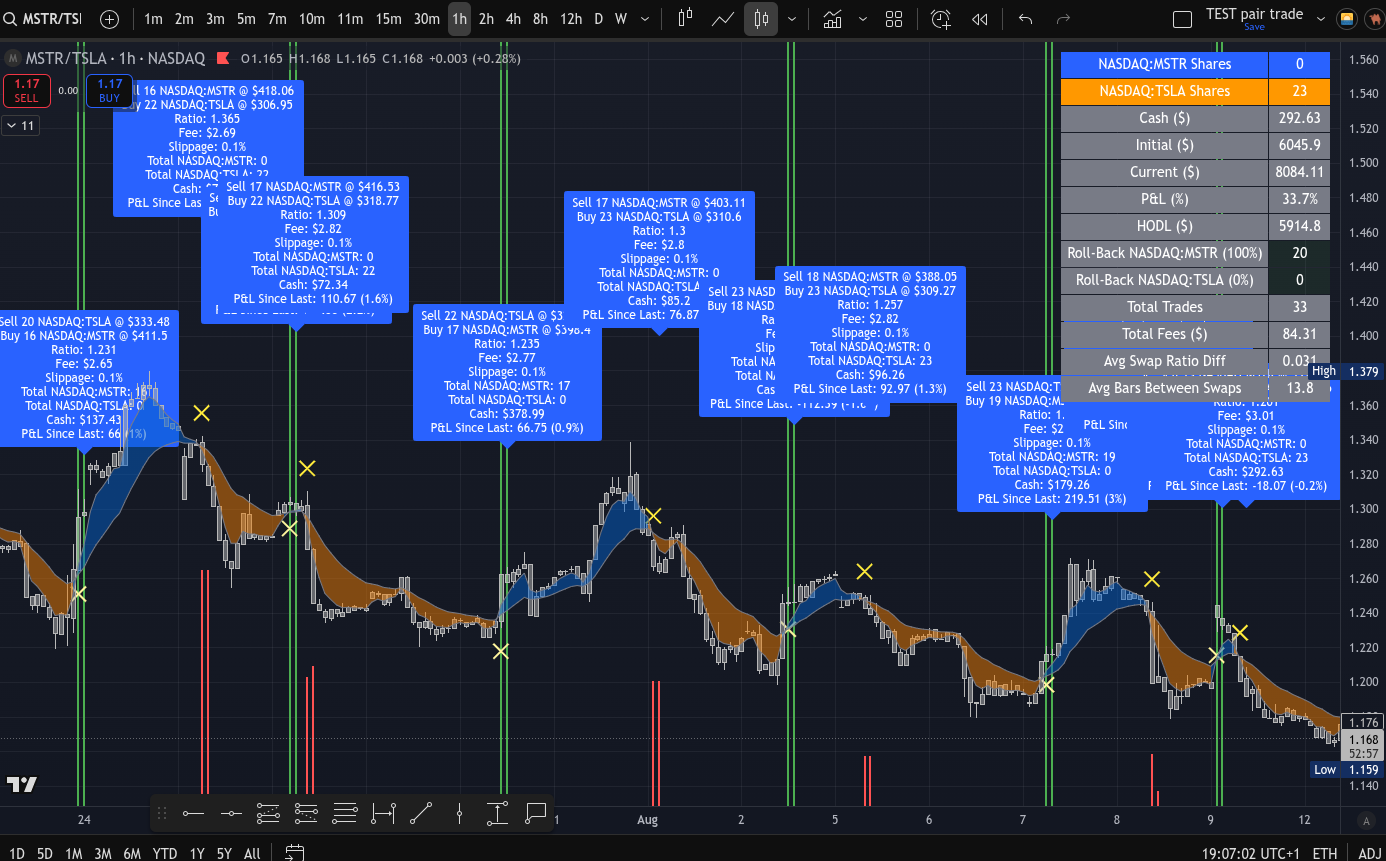Screen dimensions: 1386x861
Task: Click the drawing favorites toolbar drag handle
Action: [x=162, y=813]
